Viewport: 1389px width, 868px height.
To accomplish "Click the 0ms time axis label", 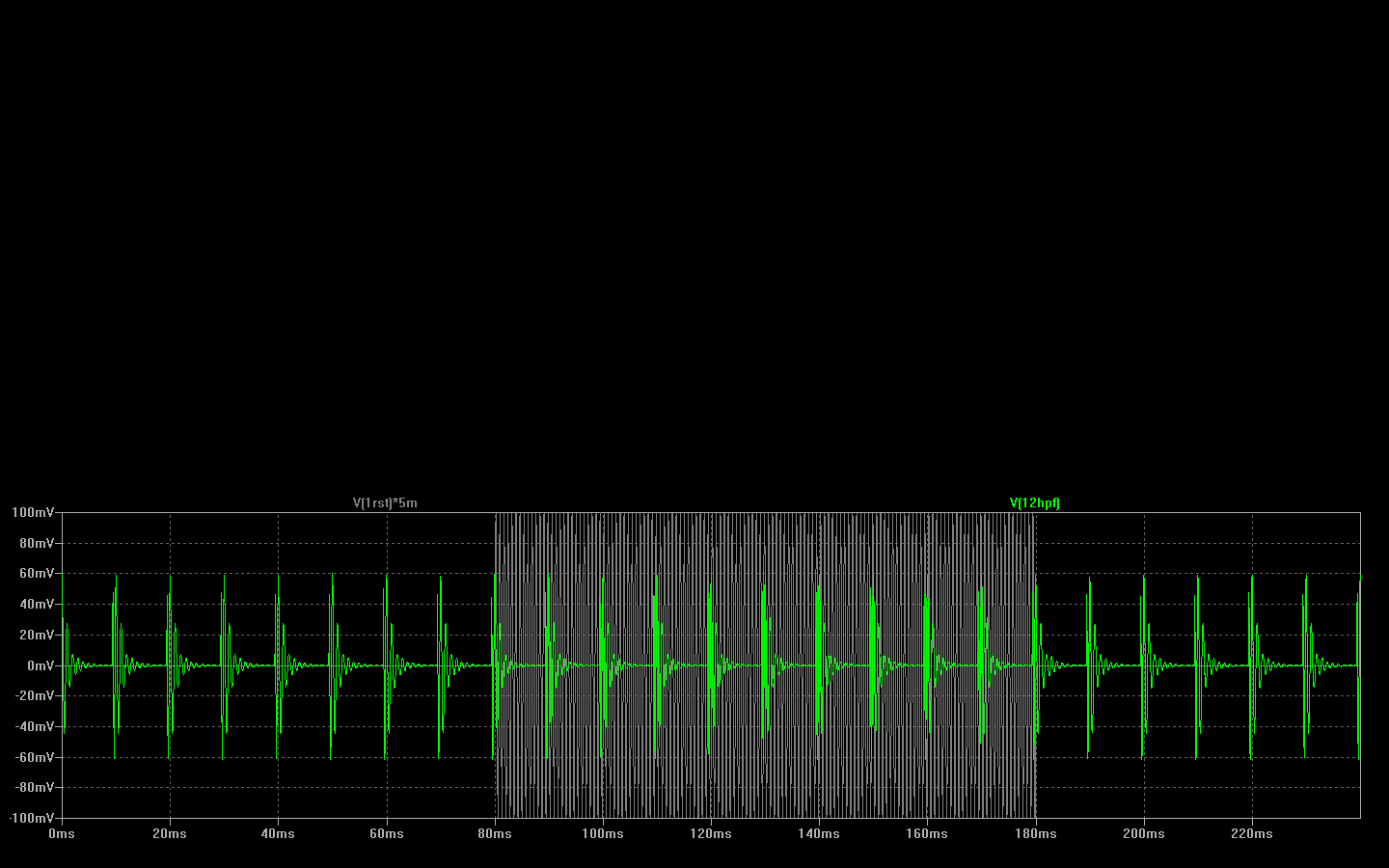I will (x=62, y=833).
